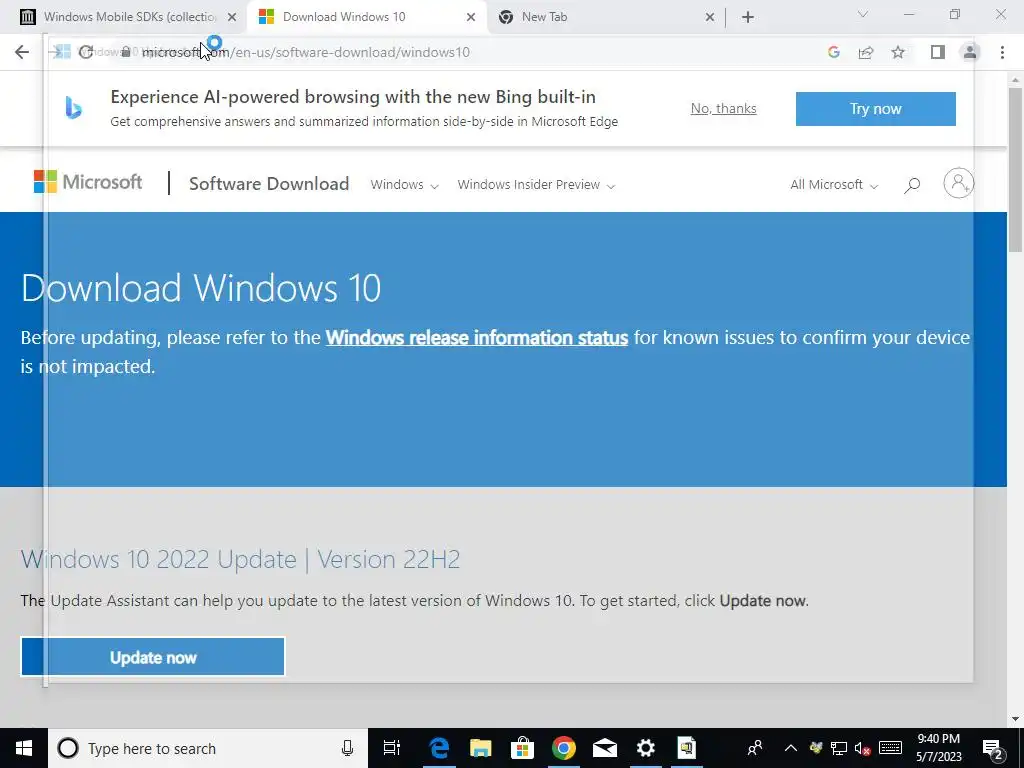
Task: Show hidden system tray icons
Action: coord(790,748)
